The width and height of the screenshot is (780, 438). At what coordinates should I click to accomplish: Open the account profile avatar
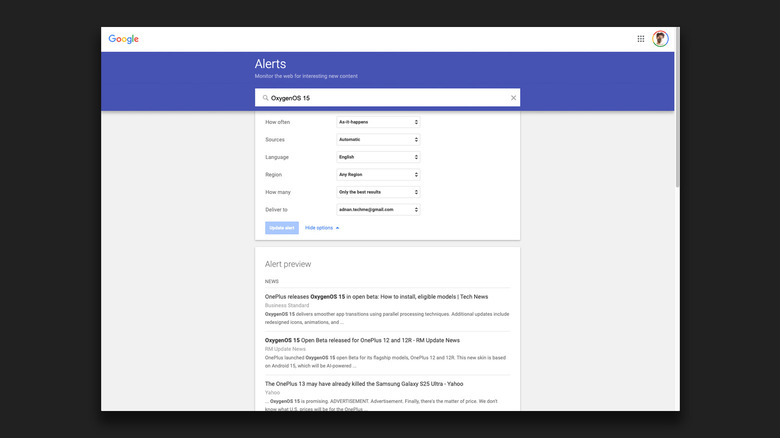point(660,39)
